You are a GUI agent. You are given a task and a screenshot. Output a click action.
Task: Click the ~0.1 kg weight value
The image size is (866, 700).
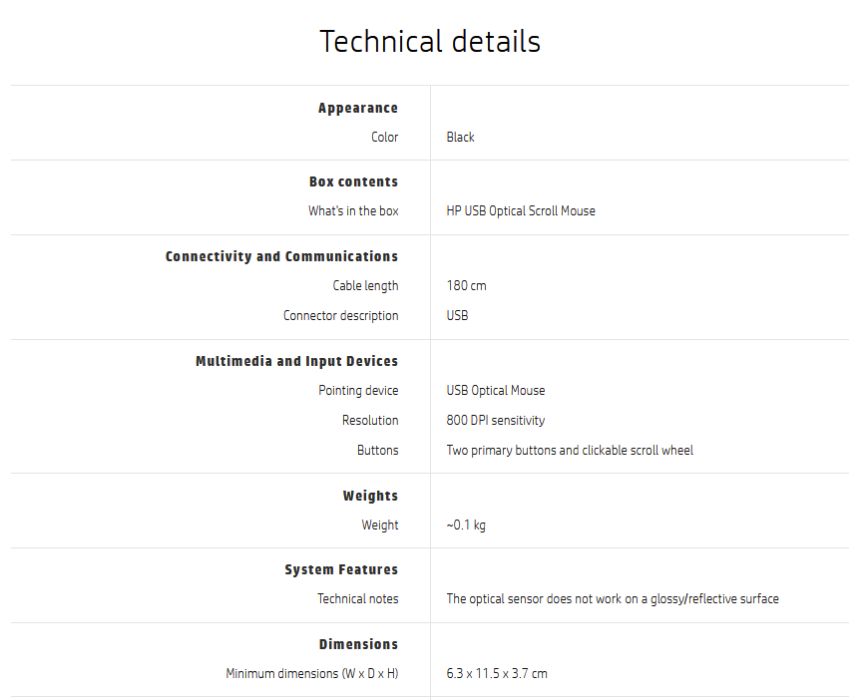click(x=466, y=525)
